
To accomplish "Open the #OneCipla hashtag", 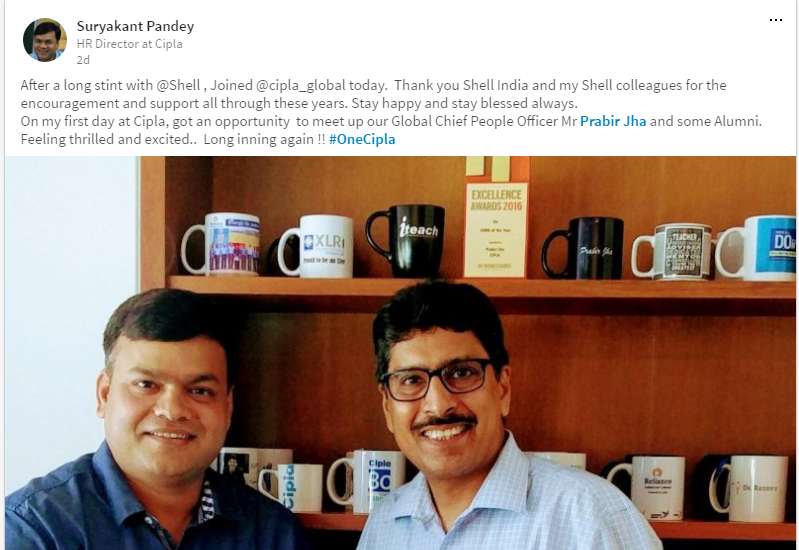I will pyautogui.click(x=362, y=139).
